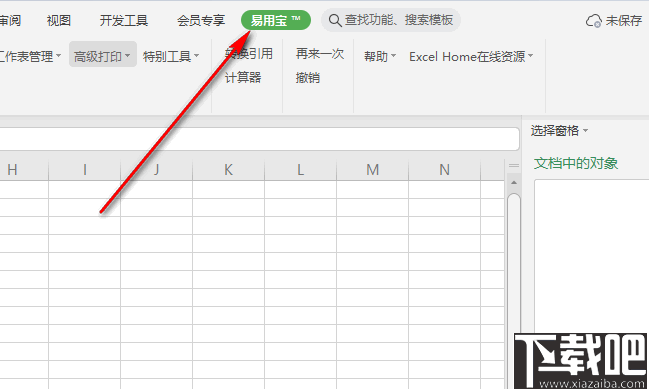This screenshot has height=389, width=649.
Task: Click inside the formula bar
Action: click(x=259, y=139)
